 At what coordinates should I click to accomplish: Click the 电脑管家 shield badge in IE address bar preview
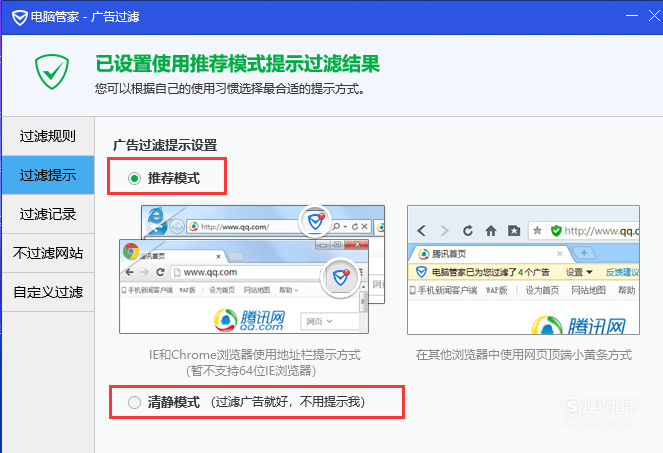click(x=315, y=221)
